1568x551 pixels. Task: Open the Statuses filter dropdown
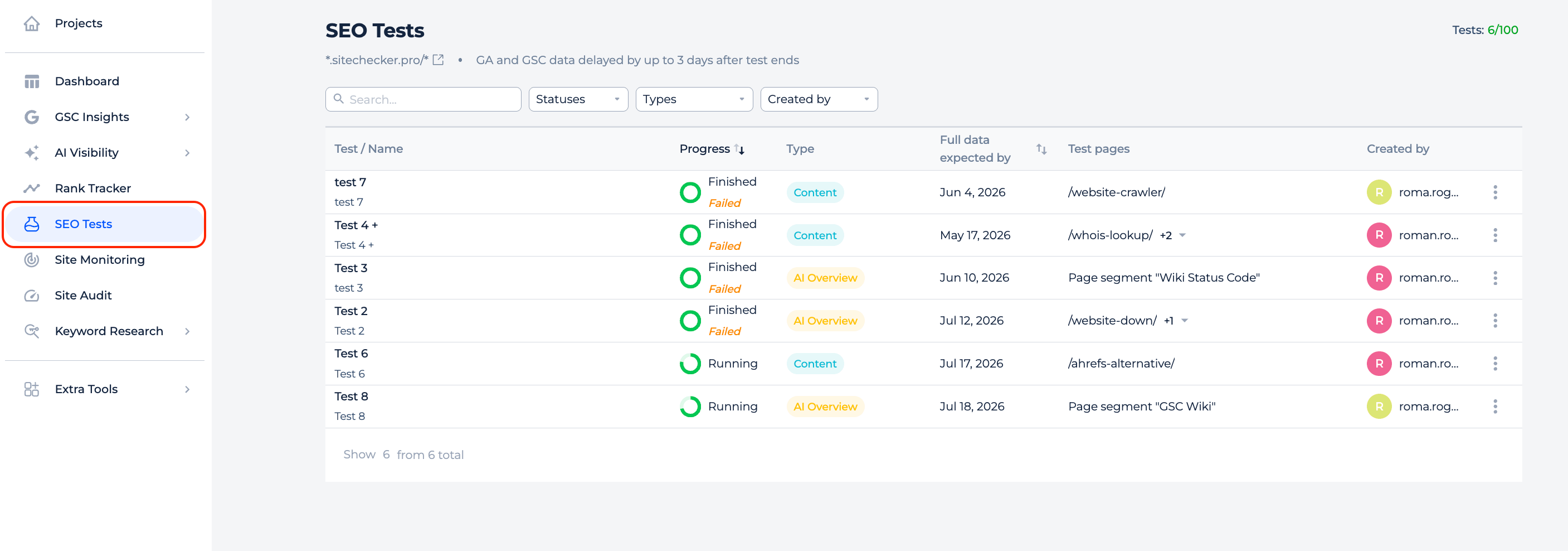coord(578,99)
